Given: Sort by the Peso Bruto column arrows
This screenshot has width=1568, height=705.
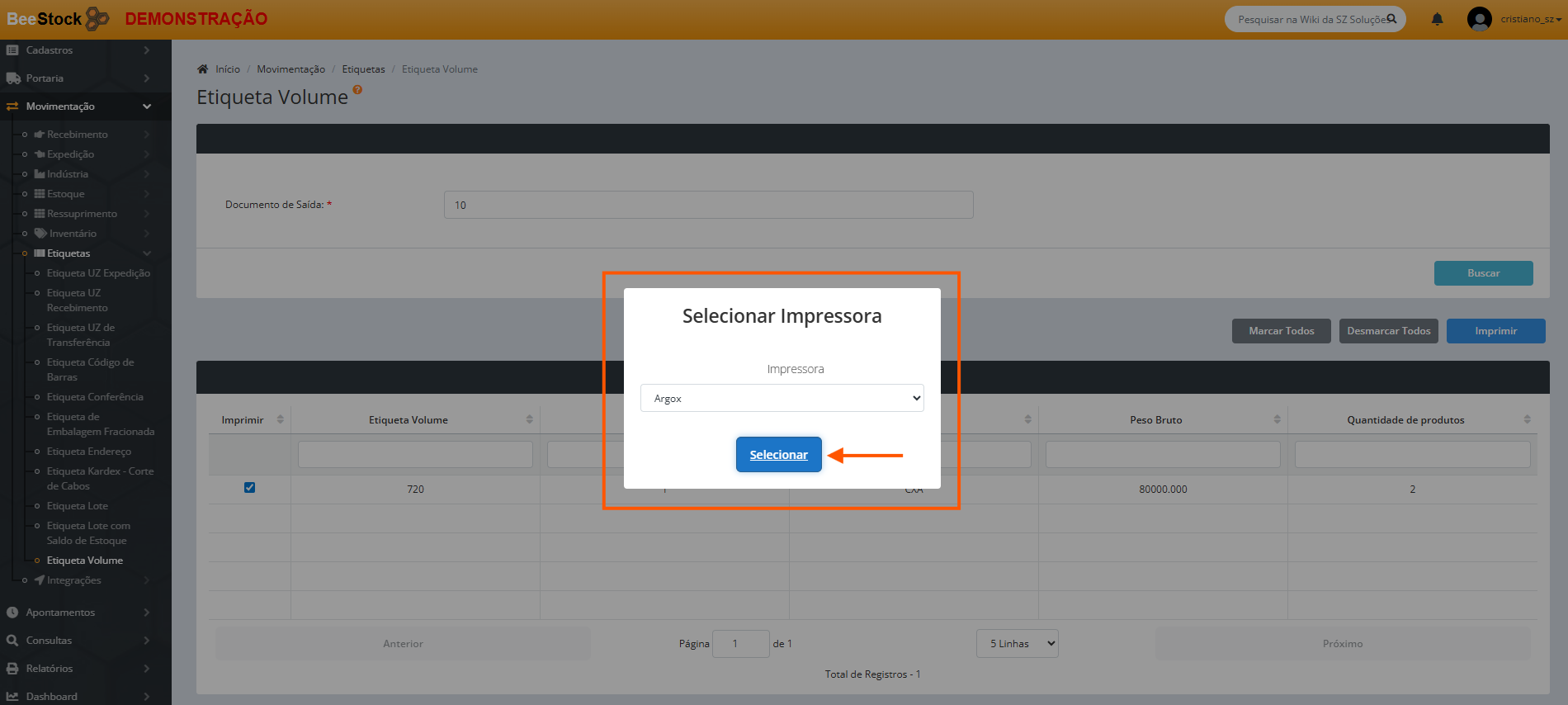Looking at the screenshot, I should [x=1277, y=420].
